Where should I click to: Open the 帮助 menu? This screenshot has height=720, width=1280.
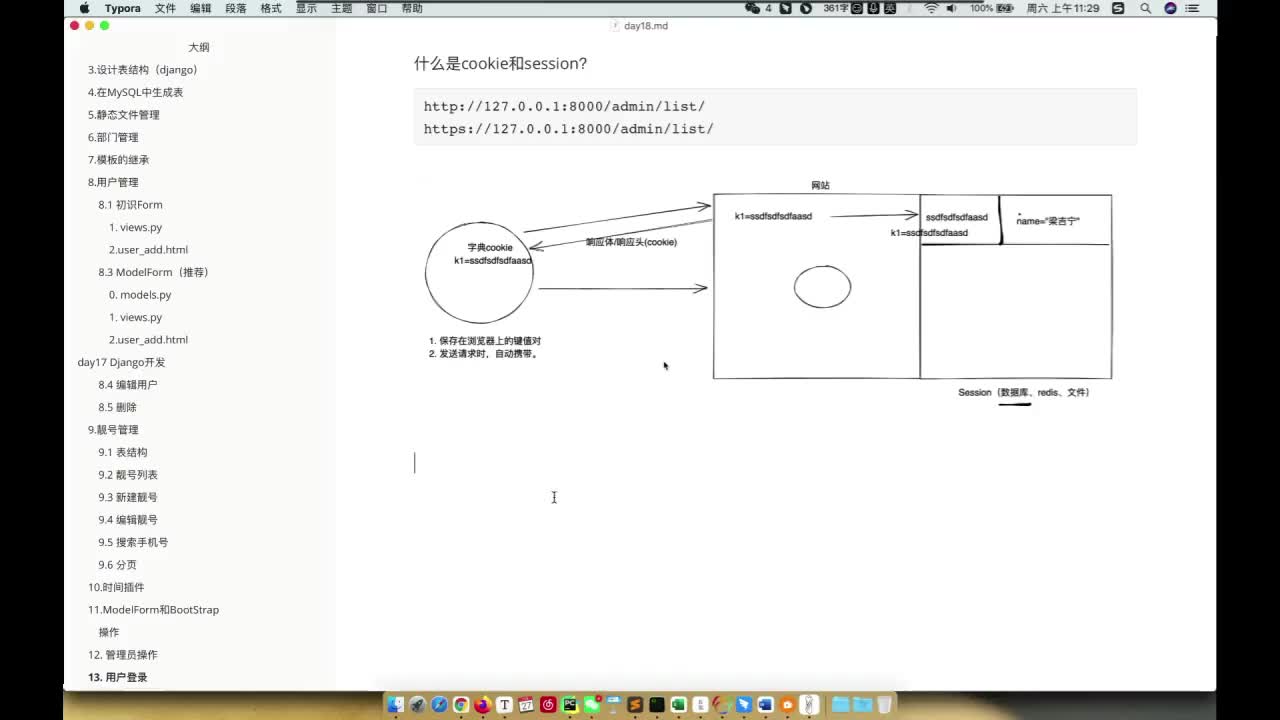pos(411,8)
